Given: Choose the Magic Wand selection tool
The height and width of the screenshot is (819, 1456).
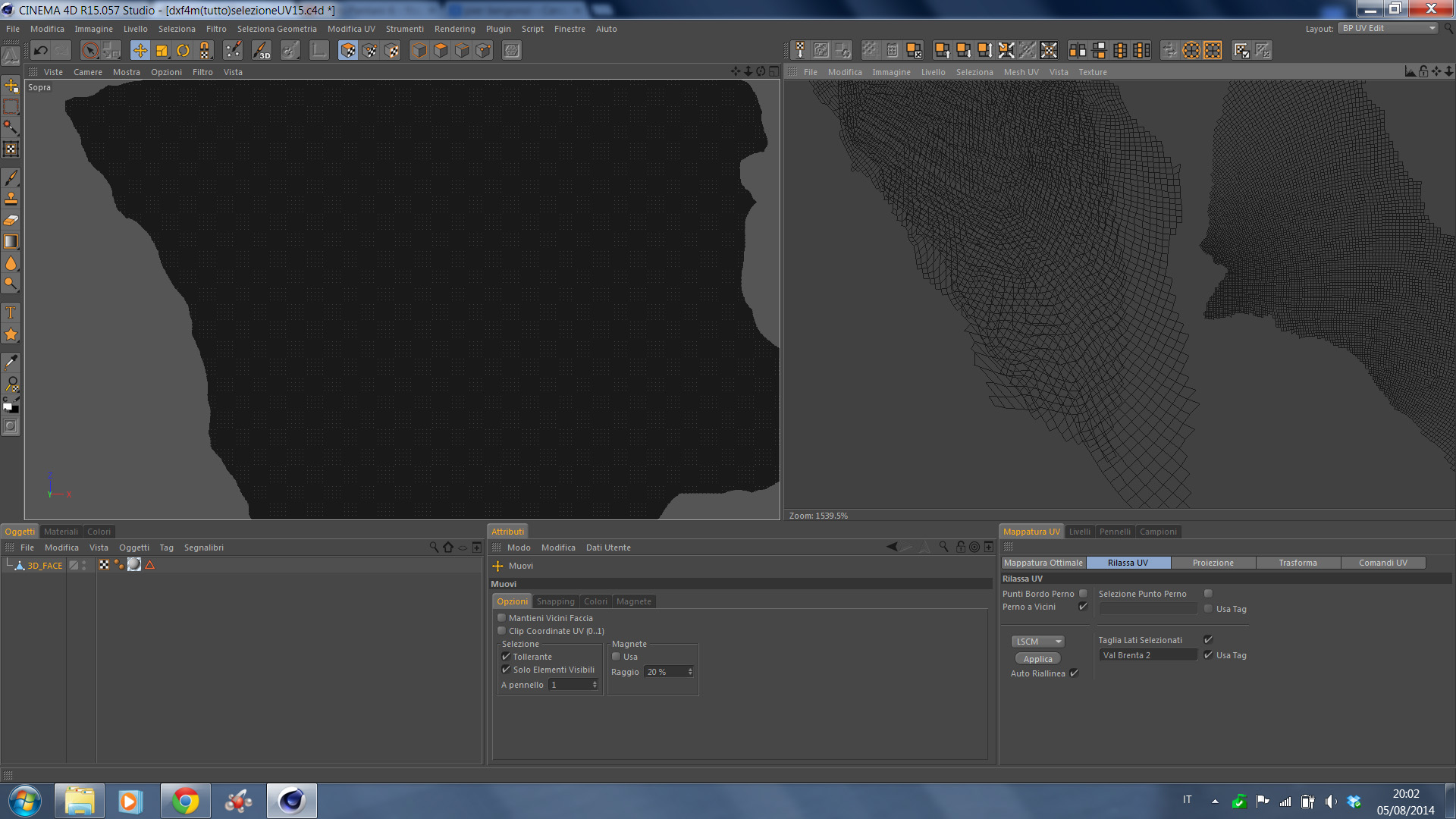Looking at the screenshot, I should pyautogui.click(x=11, y=127).
